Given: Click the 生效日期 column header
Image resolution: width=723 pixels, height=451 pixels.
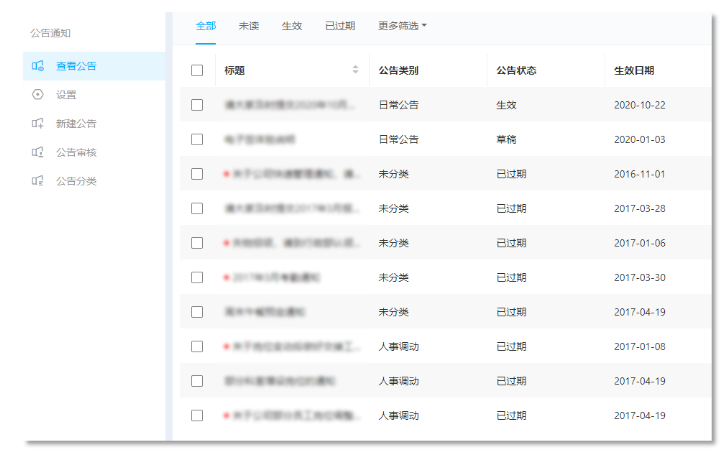Looking at the screenshot, I should [x=634, y=70].
